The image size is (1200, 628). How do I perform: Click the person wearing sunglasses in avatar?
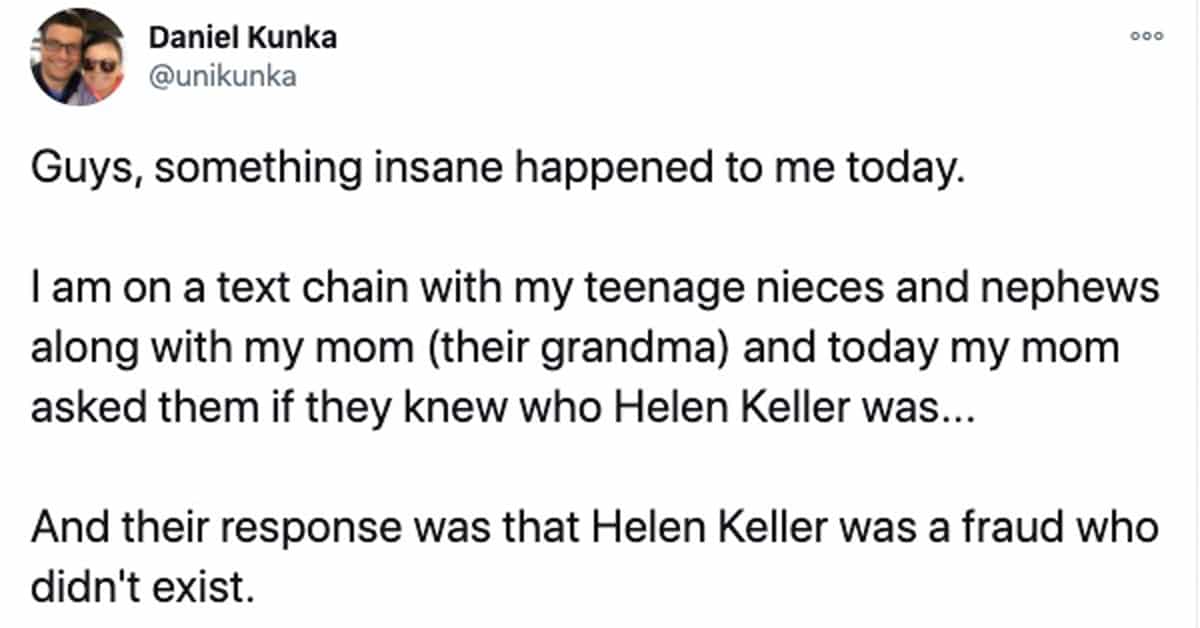100,65
